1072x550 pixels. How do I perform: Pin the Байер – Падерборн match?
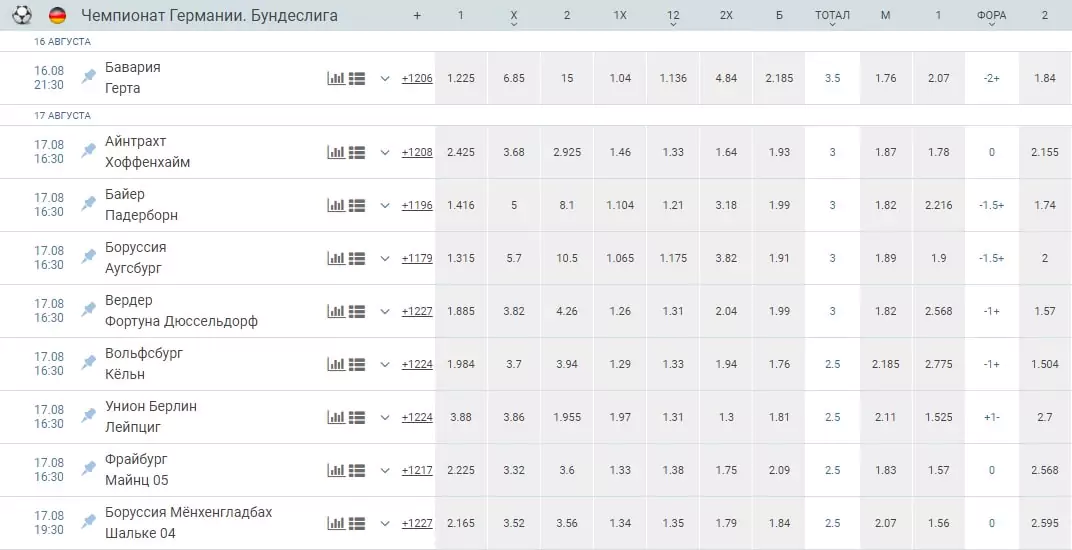pyautogui.click(x=88, y=204)
